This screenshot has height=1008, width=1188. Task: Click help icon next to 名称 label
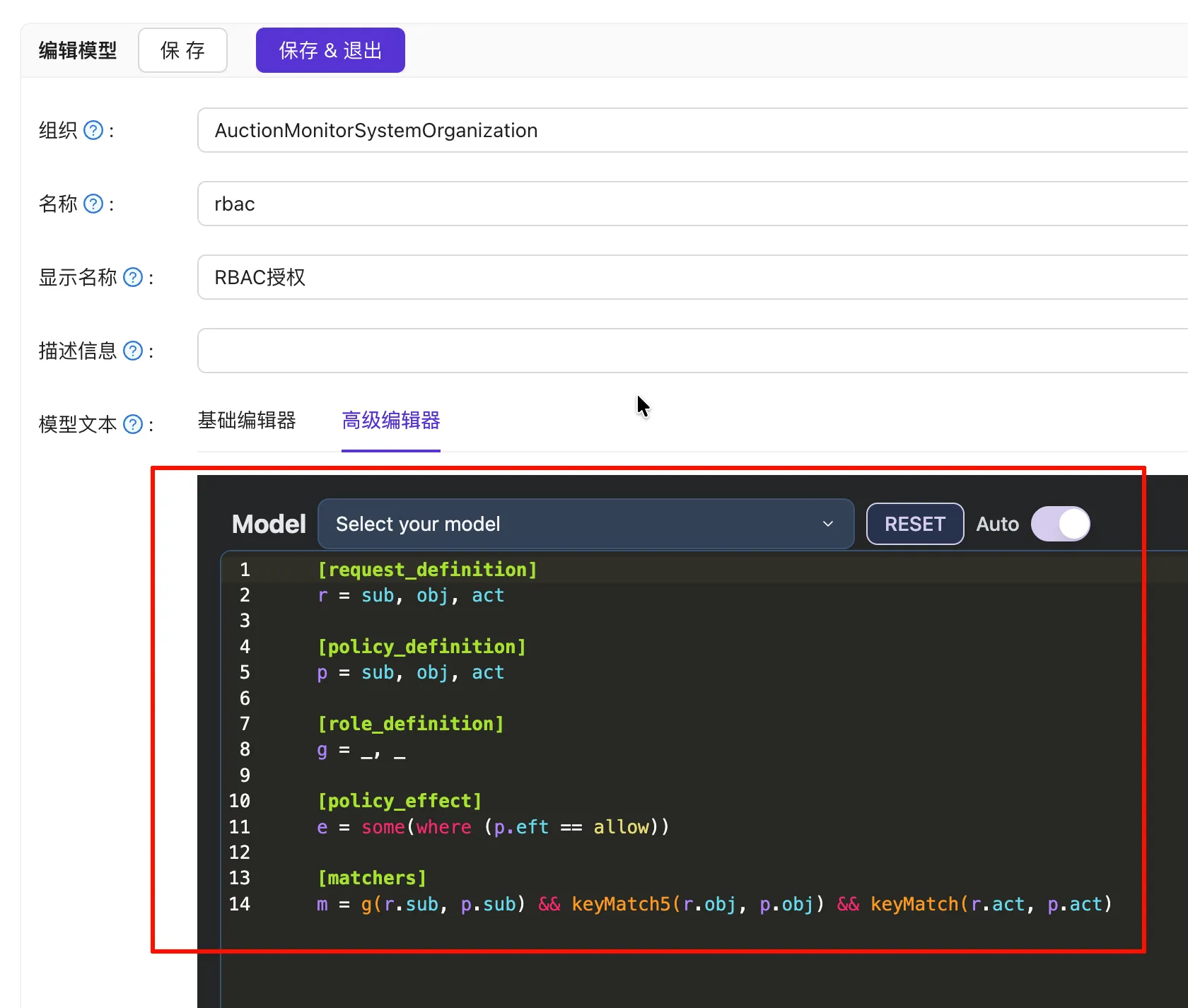coord(93,204)
